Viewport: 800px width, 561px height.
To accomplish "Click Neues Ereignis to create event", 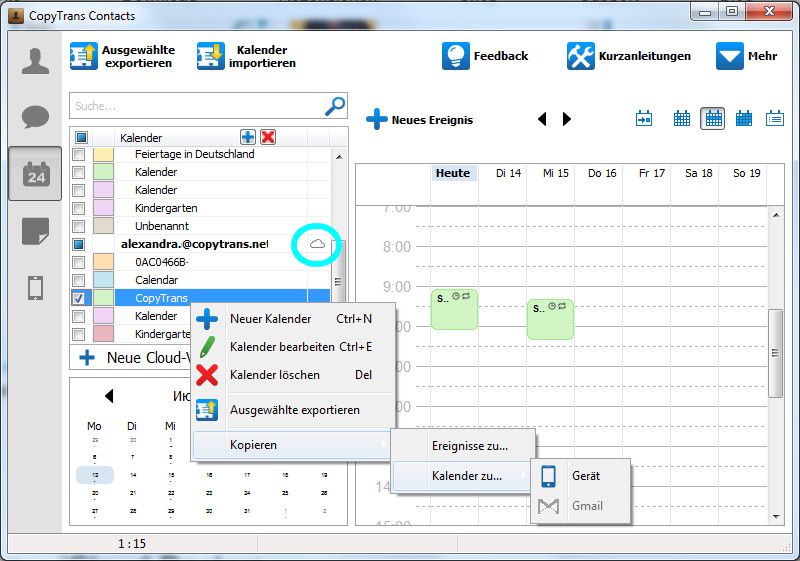I will pyautogui.click(x=419, y=119).
